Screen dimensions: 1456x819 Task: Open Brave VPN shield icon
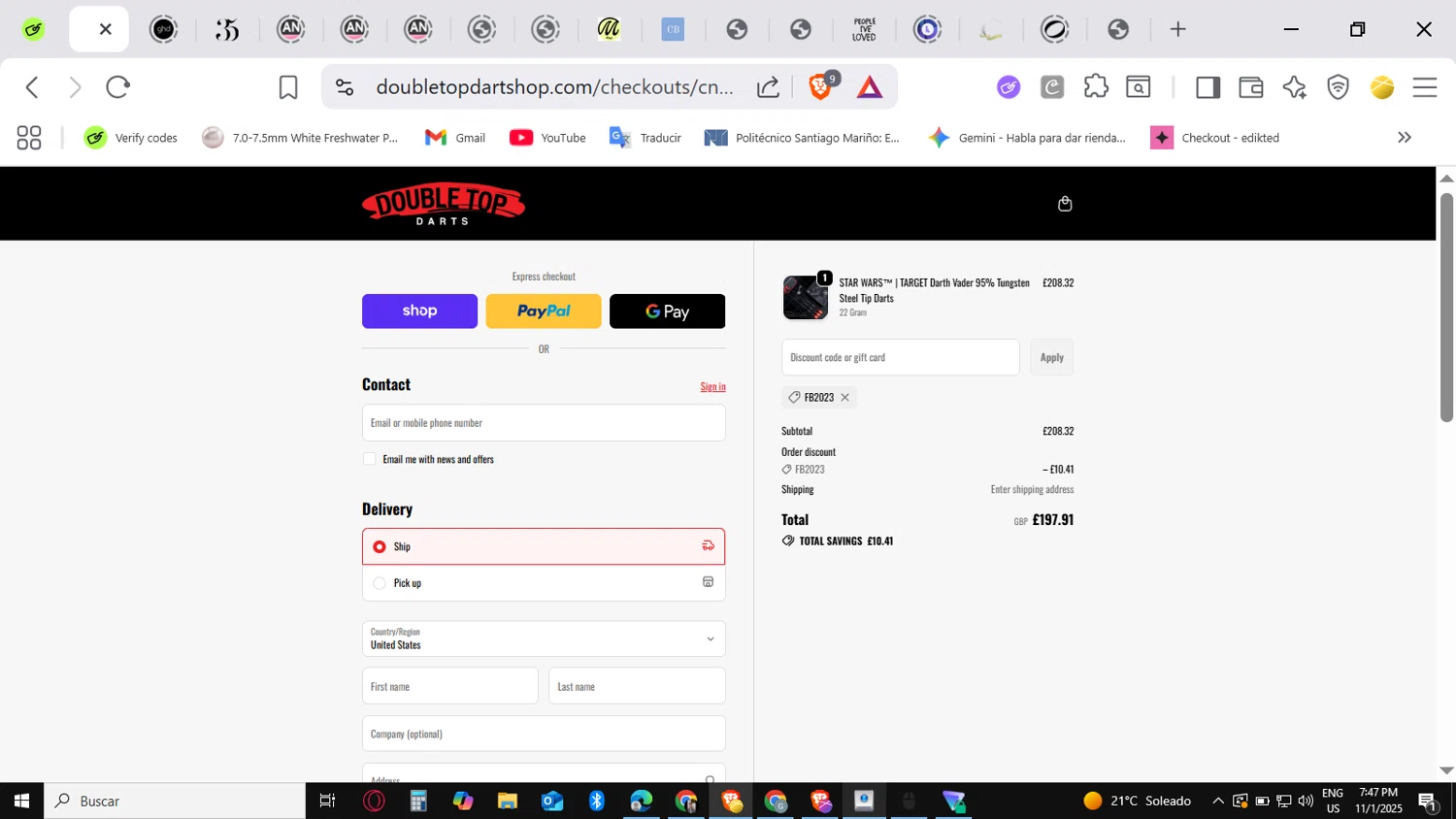(x=1339, y=87)
